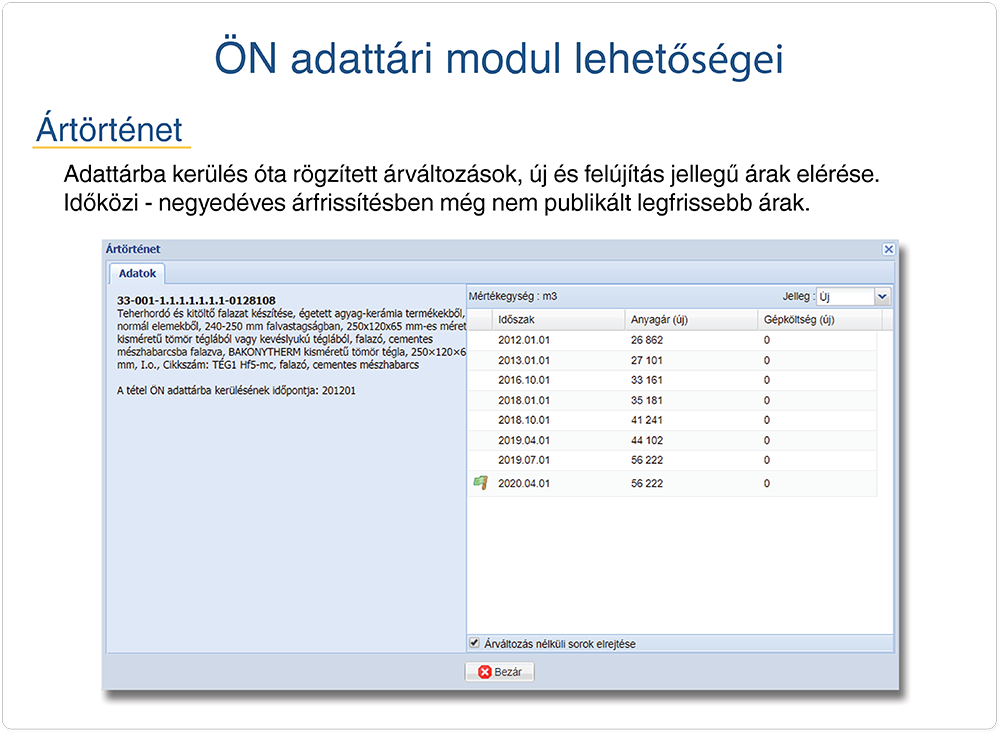
Task: Click the Mértékegység : m3 label
Action: pos(513,297)
